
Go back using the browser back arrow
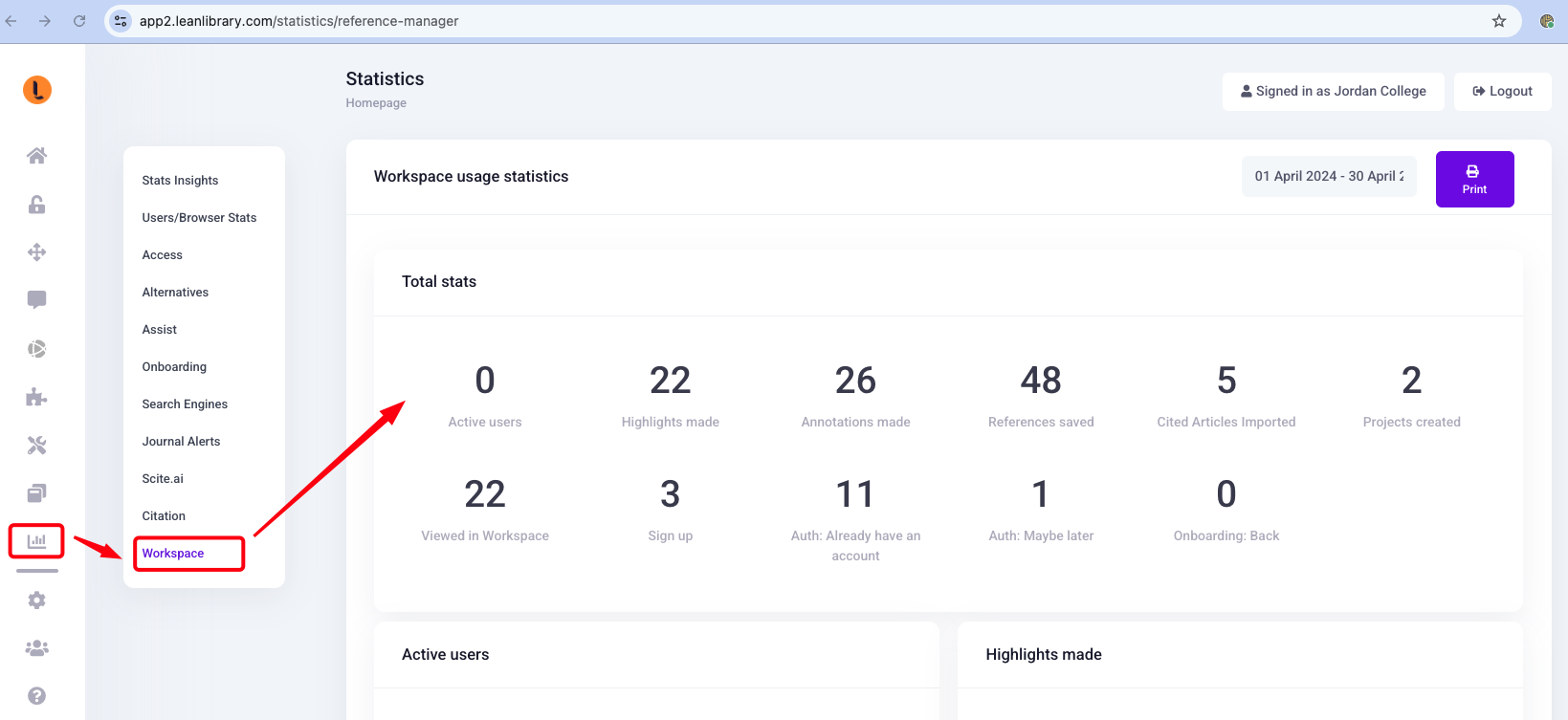[11, 21]
